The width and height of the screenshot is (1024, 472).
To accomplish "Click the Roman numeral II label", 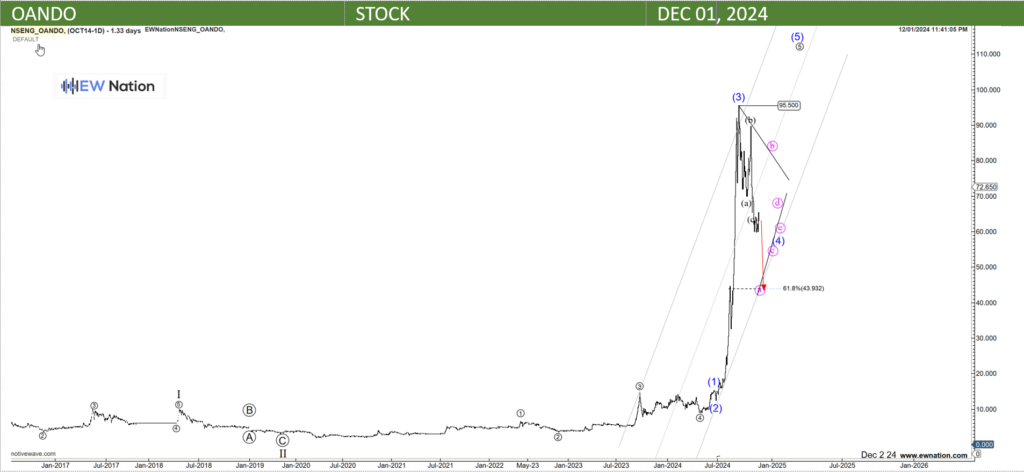I will [283, 453].
